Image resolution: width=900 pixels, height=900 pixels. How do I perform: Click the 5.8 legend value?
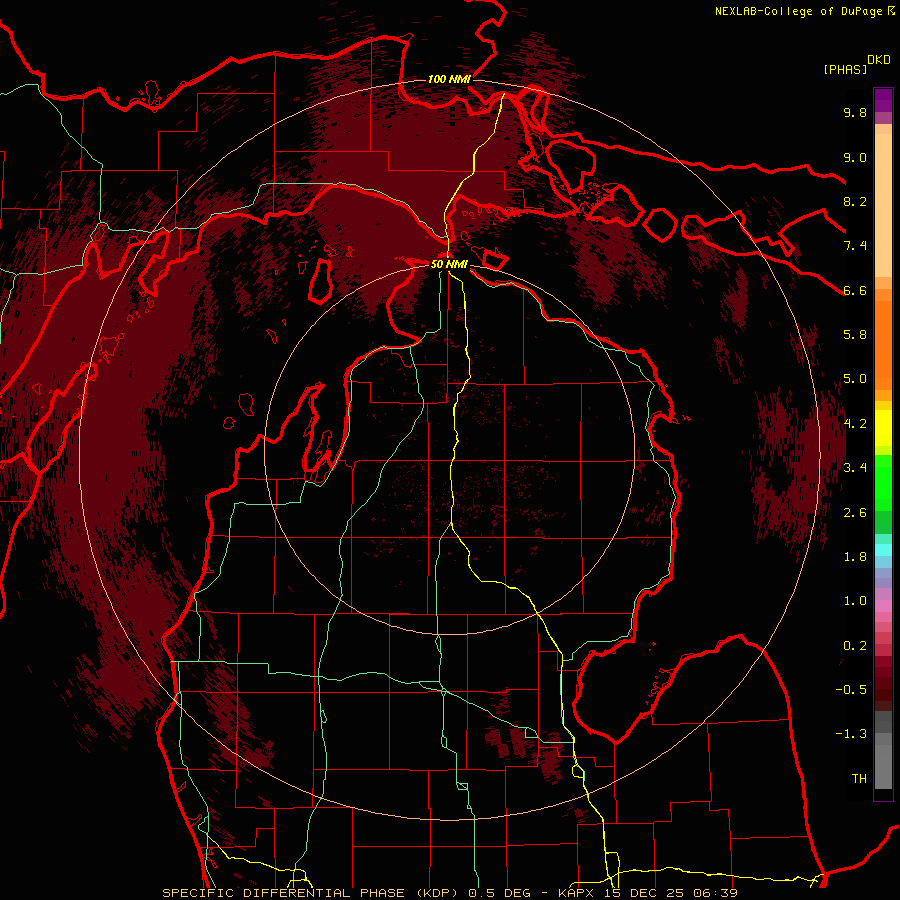[x=855, y=335]
